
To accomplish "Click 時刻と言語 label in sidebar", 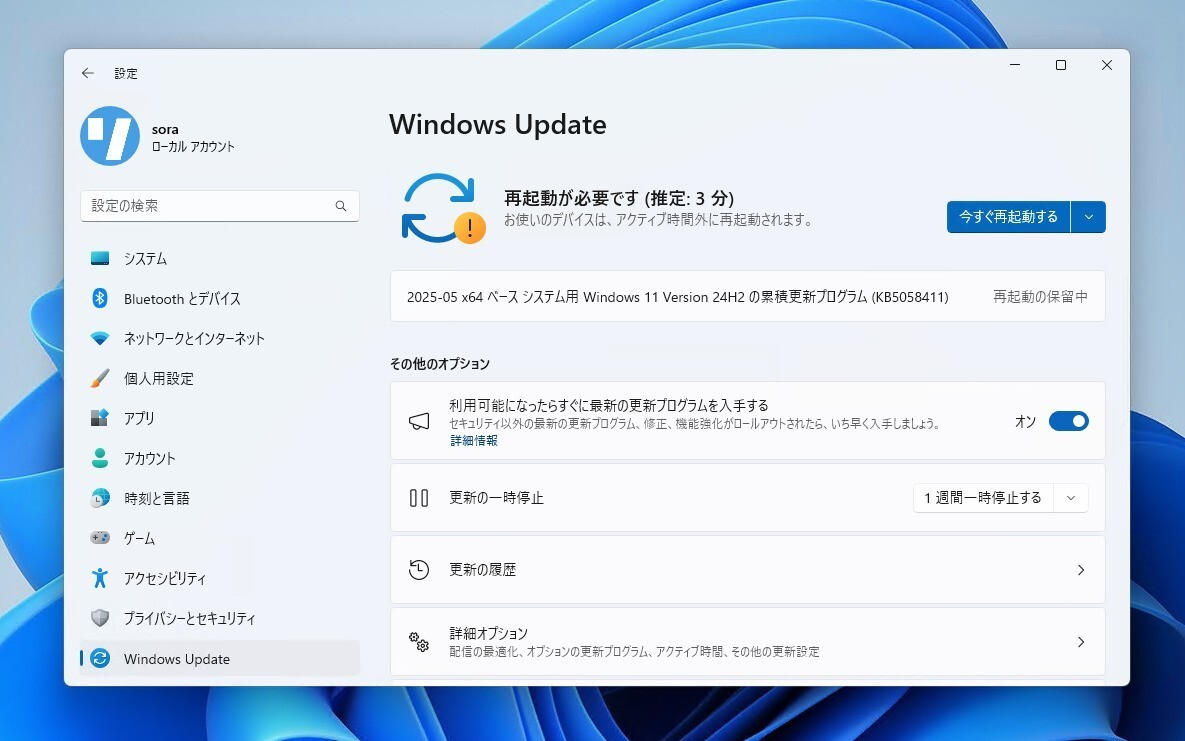I will tap(156, 498).
